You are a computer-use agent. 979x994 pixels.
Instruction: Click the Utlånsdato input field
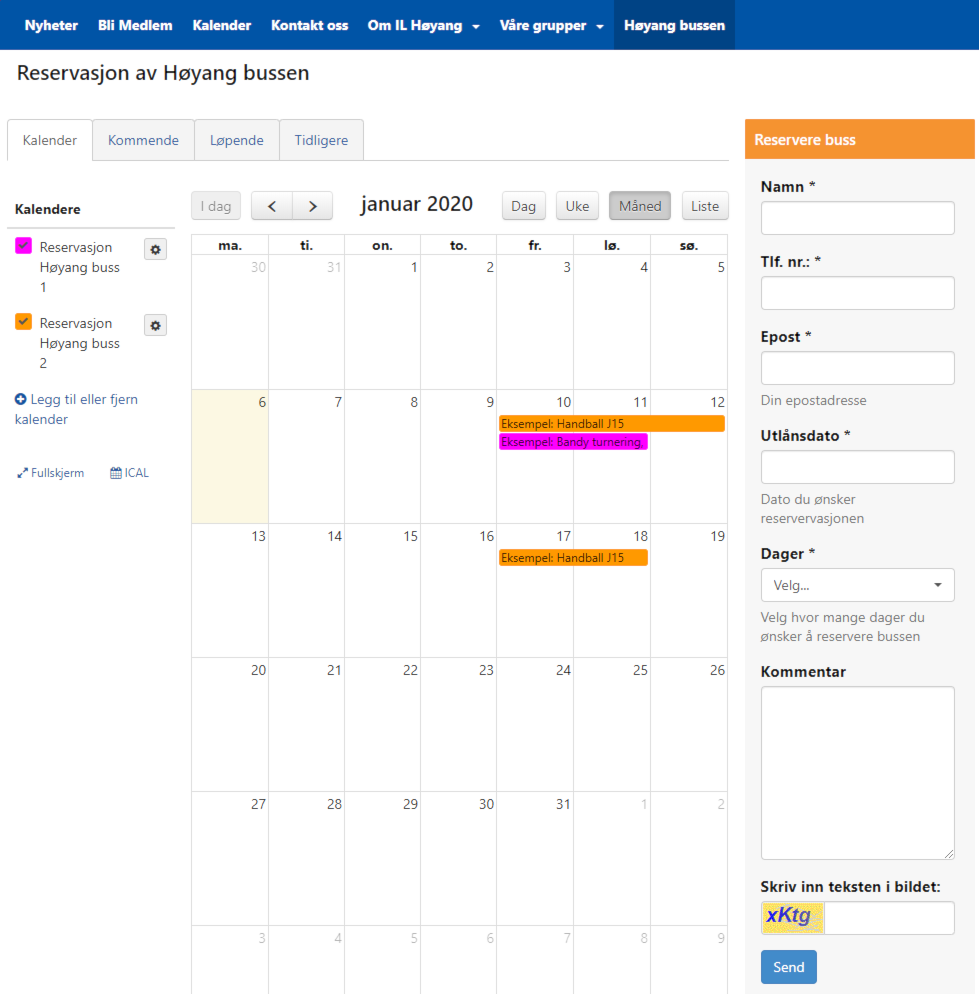tap(857, 467)
